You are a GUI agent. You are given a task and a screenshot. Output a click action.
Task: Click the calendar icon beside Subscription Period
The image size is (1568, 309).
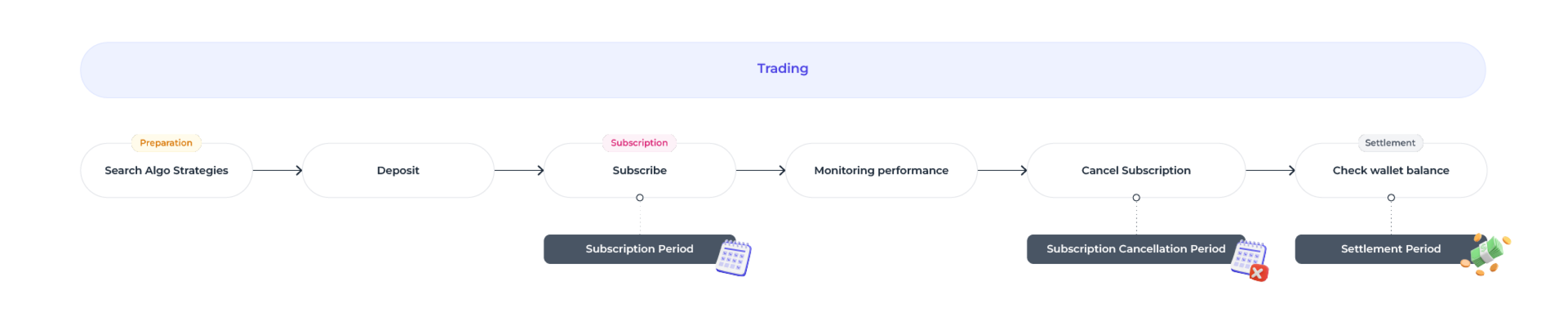pos(734,258)
